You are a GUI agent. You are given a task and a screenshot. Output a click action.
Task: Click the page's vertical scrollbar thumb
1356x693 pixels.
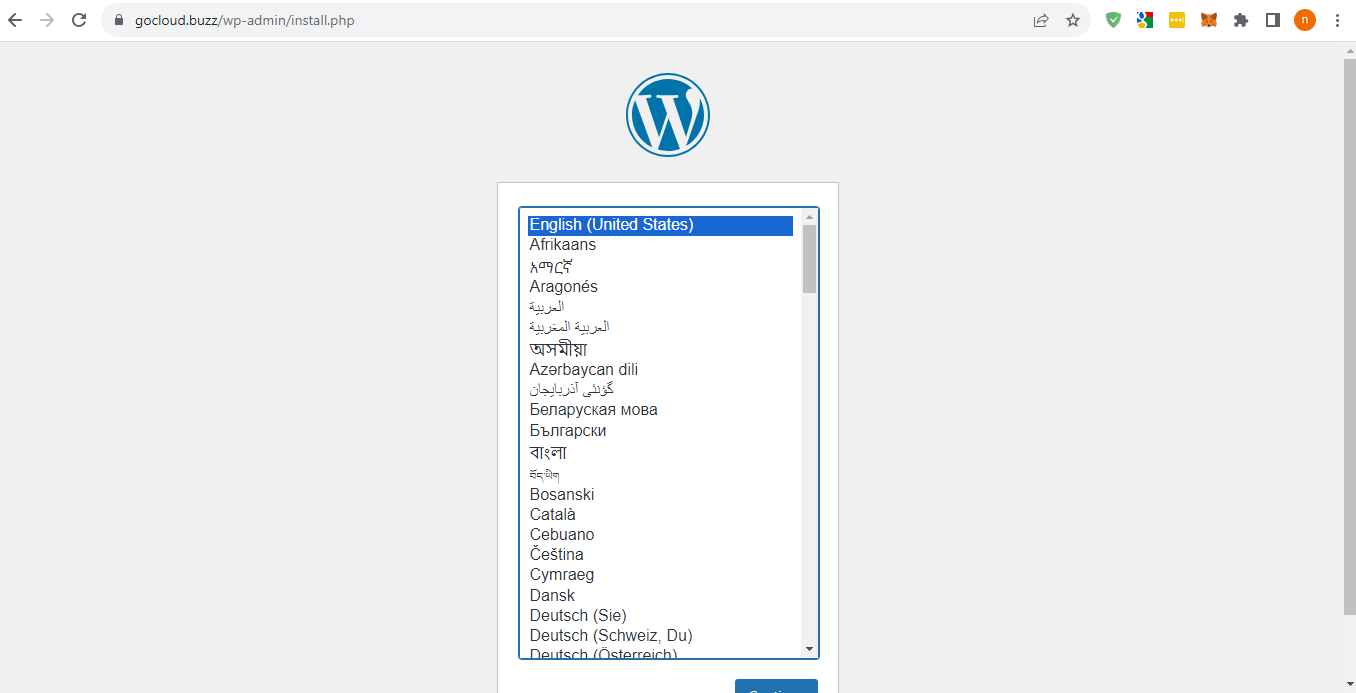pos(1349,337)
